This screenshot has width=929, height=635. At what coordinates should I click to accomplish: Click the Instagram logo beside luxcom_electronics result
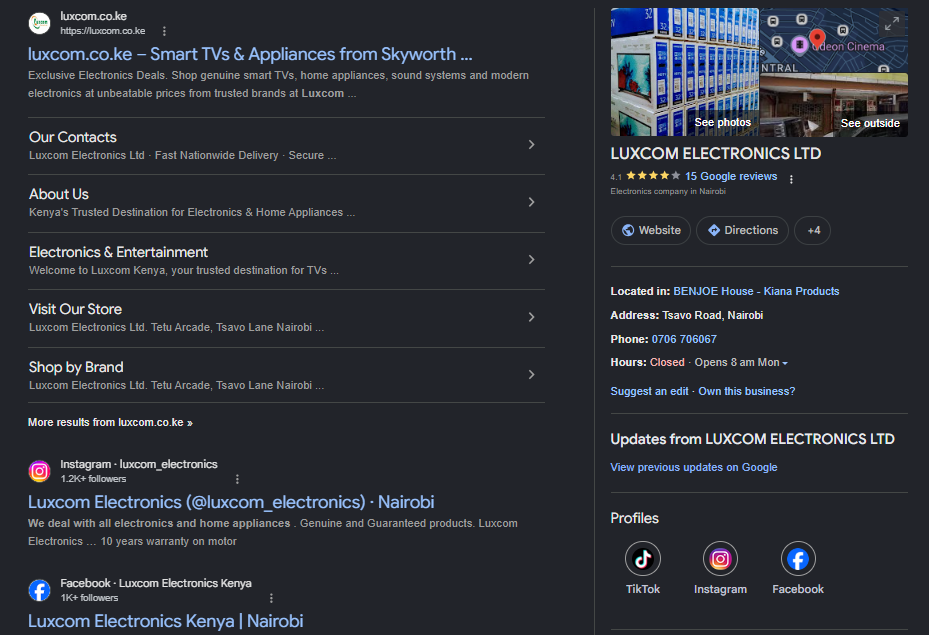tap(40, 472)
